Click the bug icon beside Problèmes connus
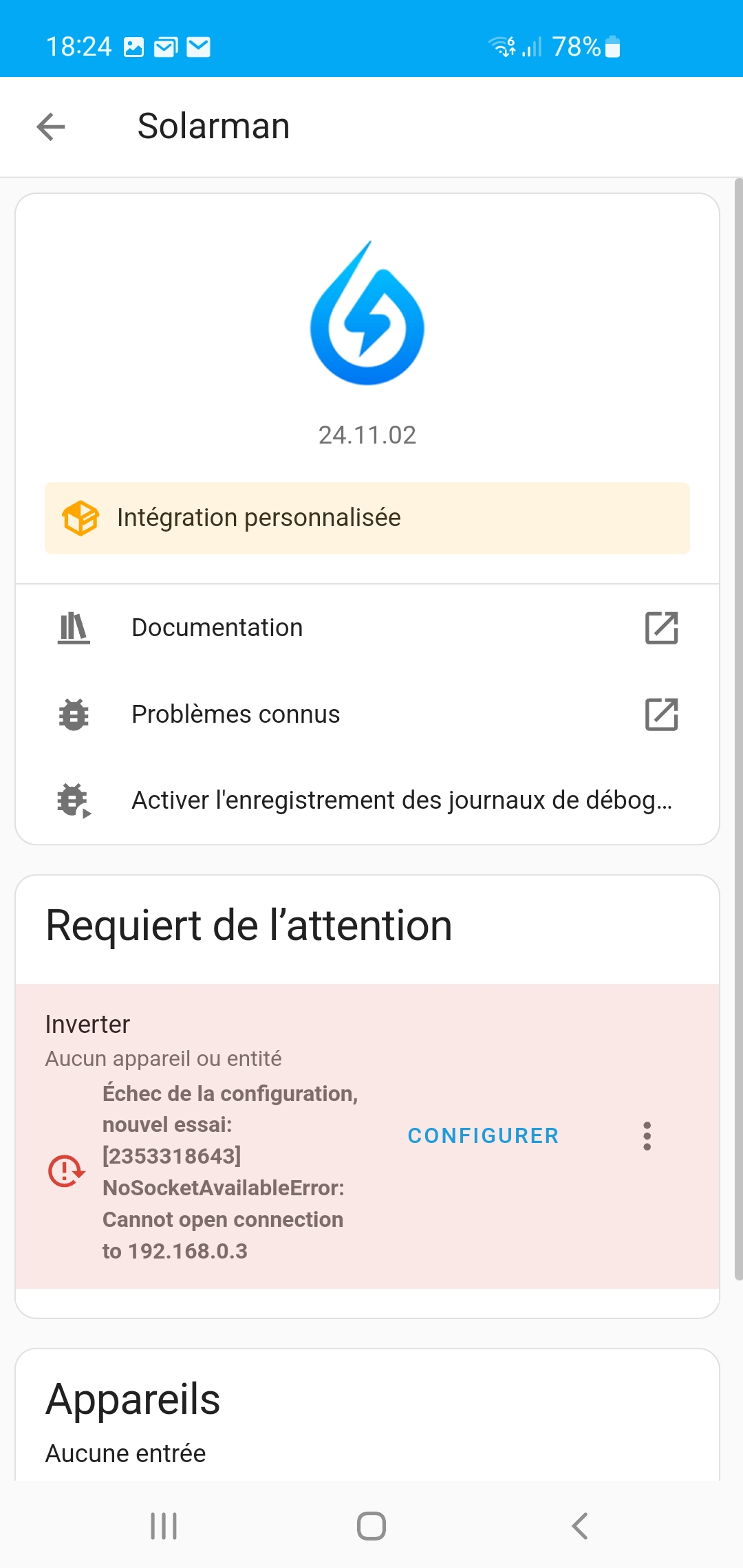Viewport: 743px width, 1568px height. coord(74,715)
